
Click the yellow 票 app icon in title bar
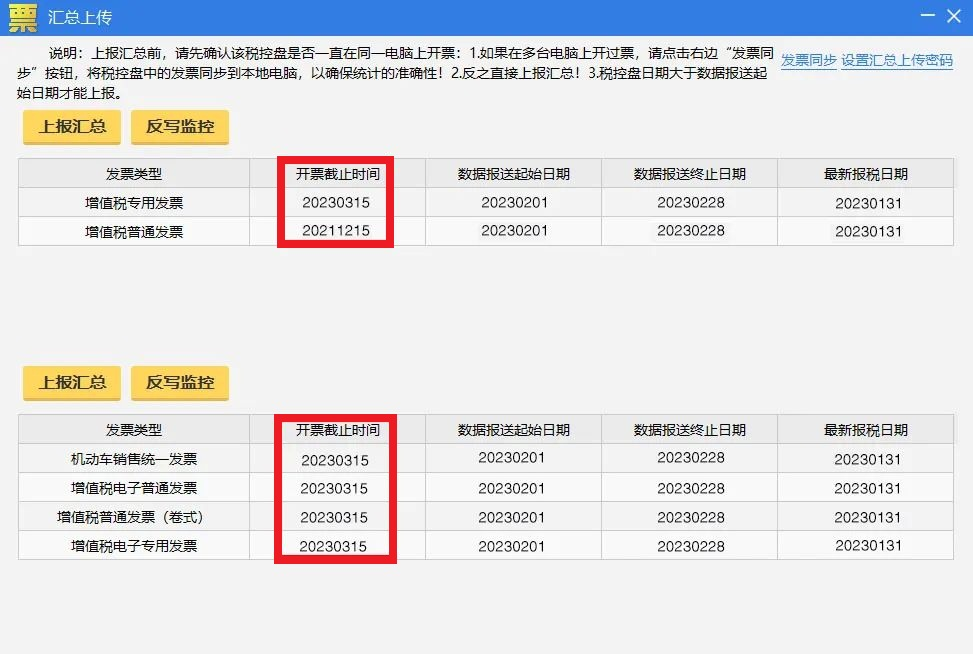(x=23, y=17)
